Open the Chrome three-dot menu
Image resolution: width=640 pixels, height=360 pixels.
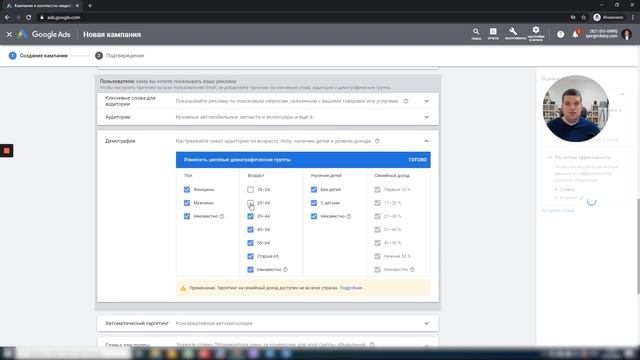tap(633, 18)
